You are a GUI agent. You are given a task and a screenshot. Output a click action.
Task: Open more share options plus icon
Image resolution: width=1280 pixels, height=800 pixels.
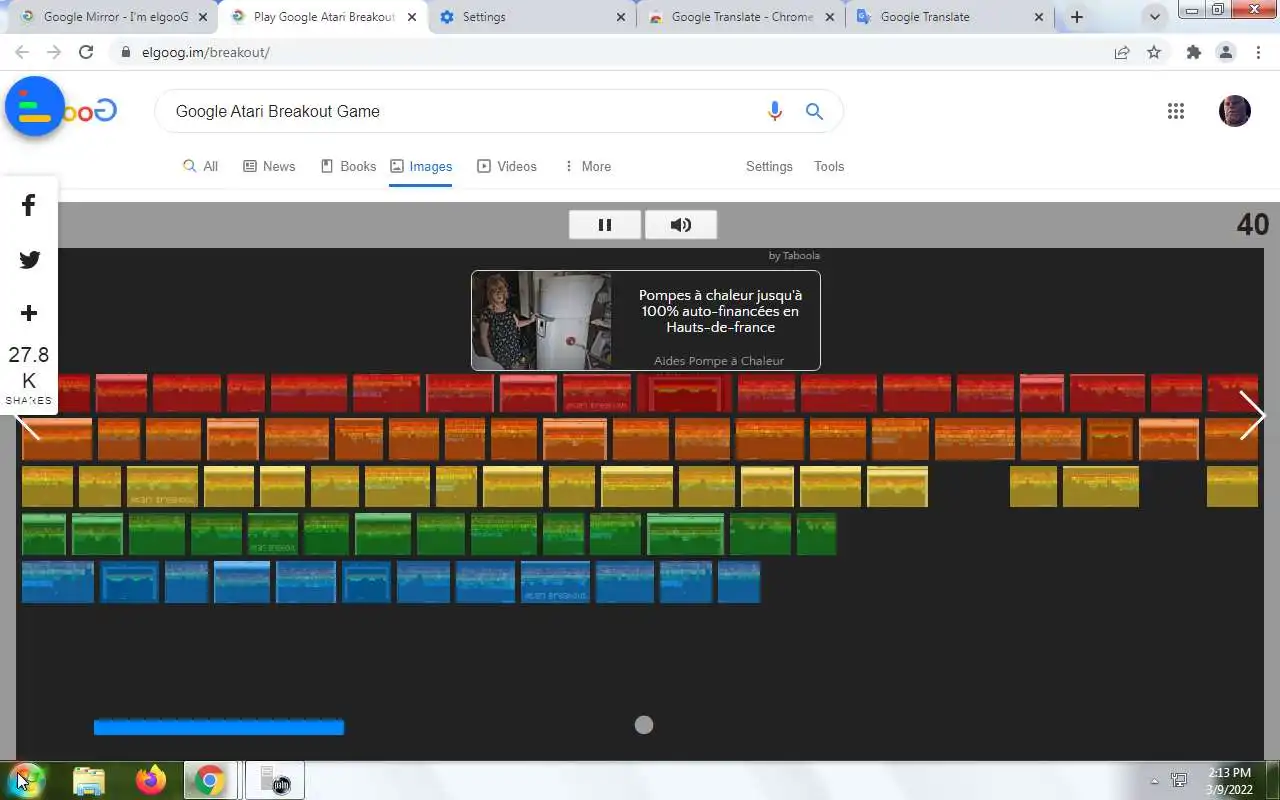point(29,313)
